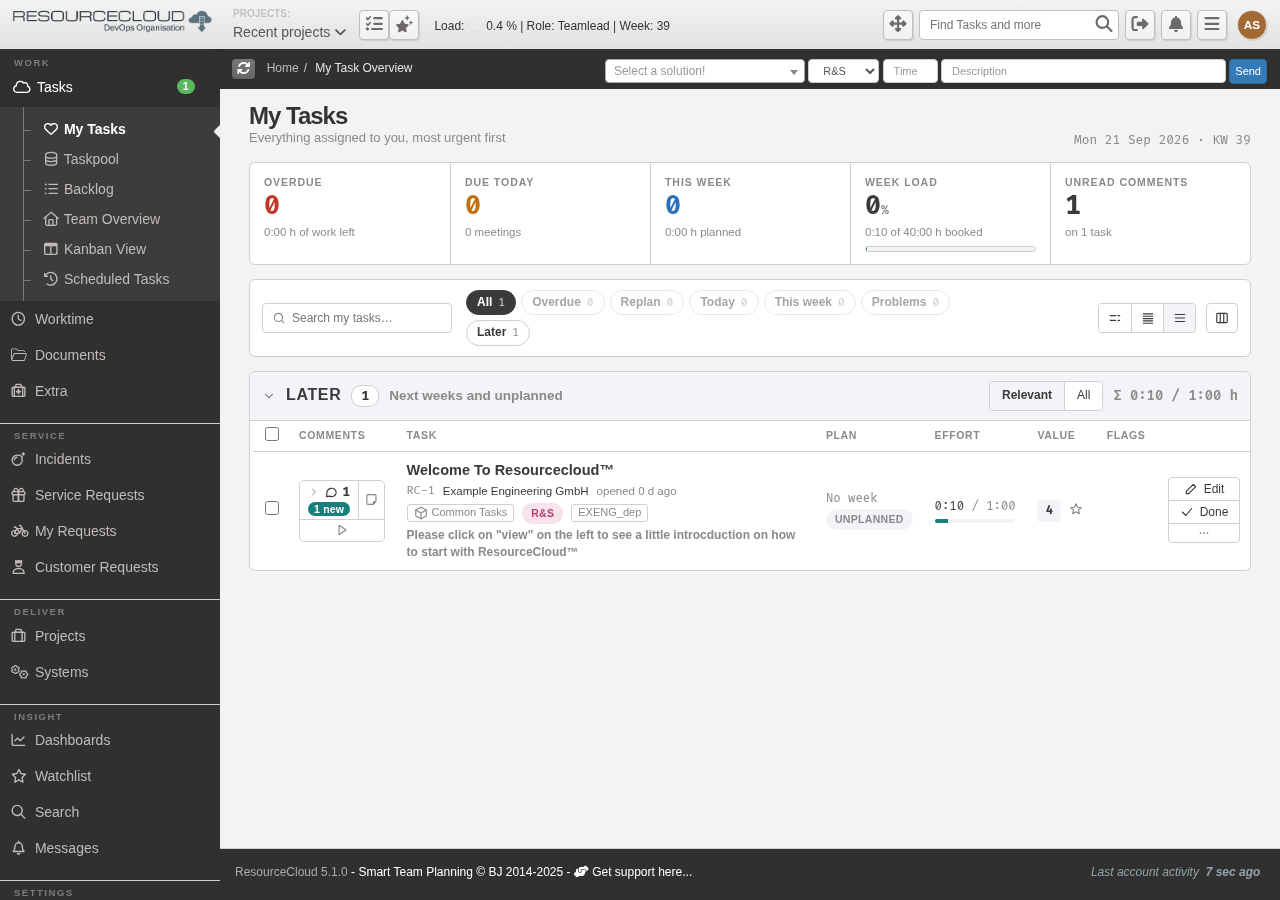This screenshot has height=900, width=1280.
Task: Open the more options ellipsis on task
Action: (x=1204, y=533)
